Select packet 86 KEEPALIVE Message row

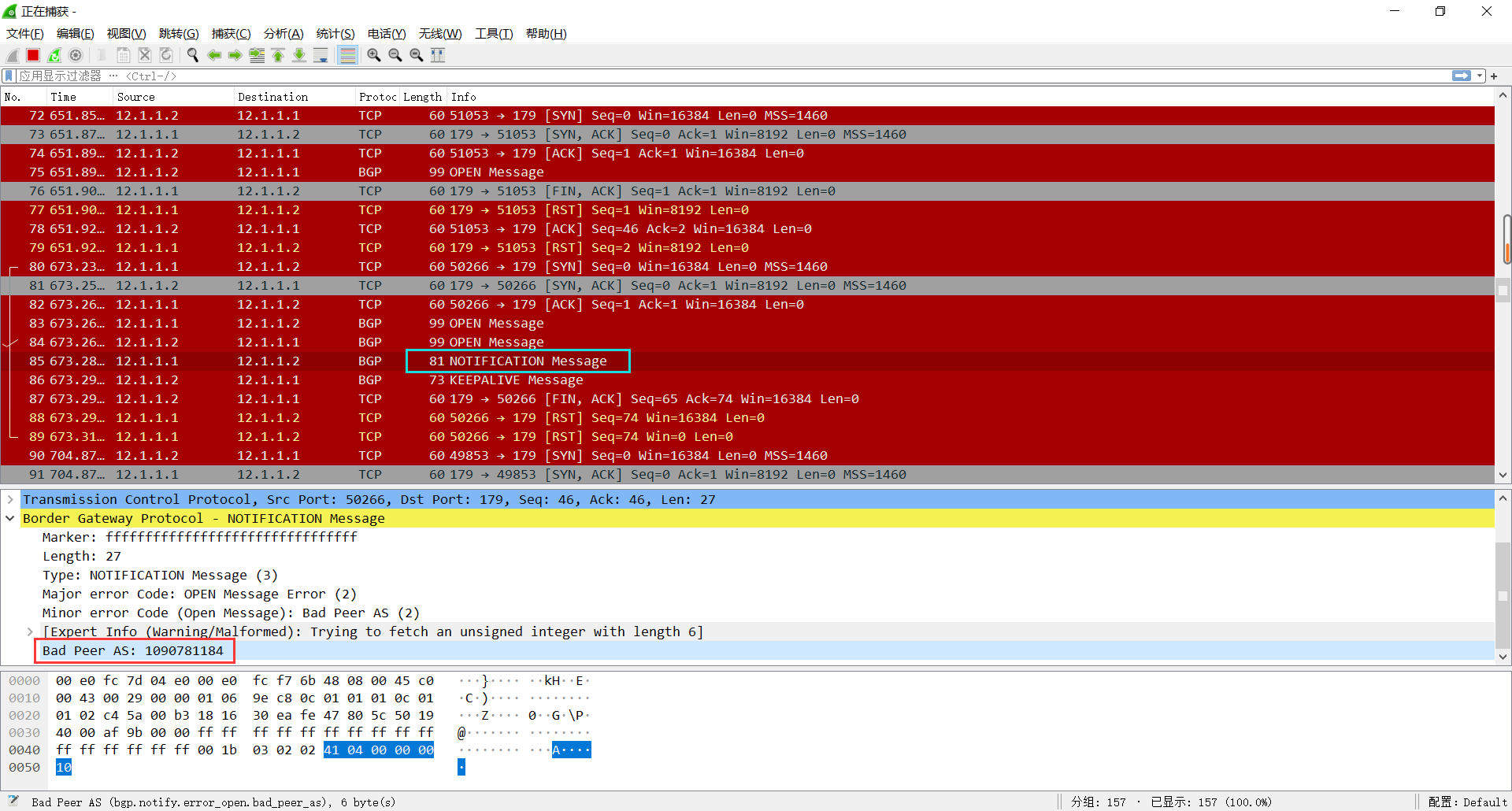747,380
